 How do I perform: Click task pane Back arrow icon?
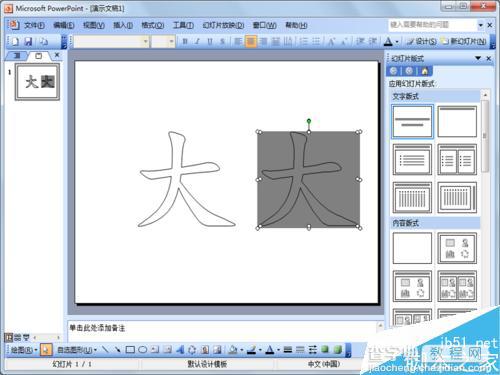tap(394, 71)
